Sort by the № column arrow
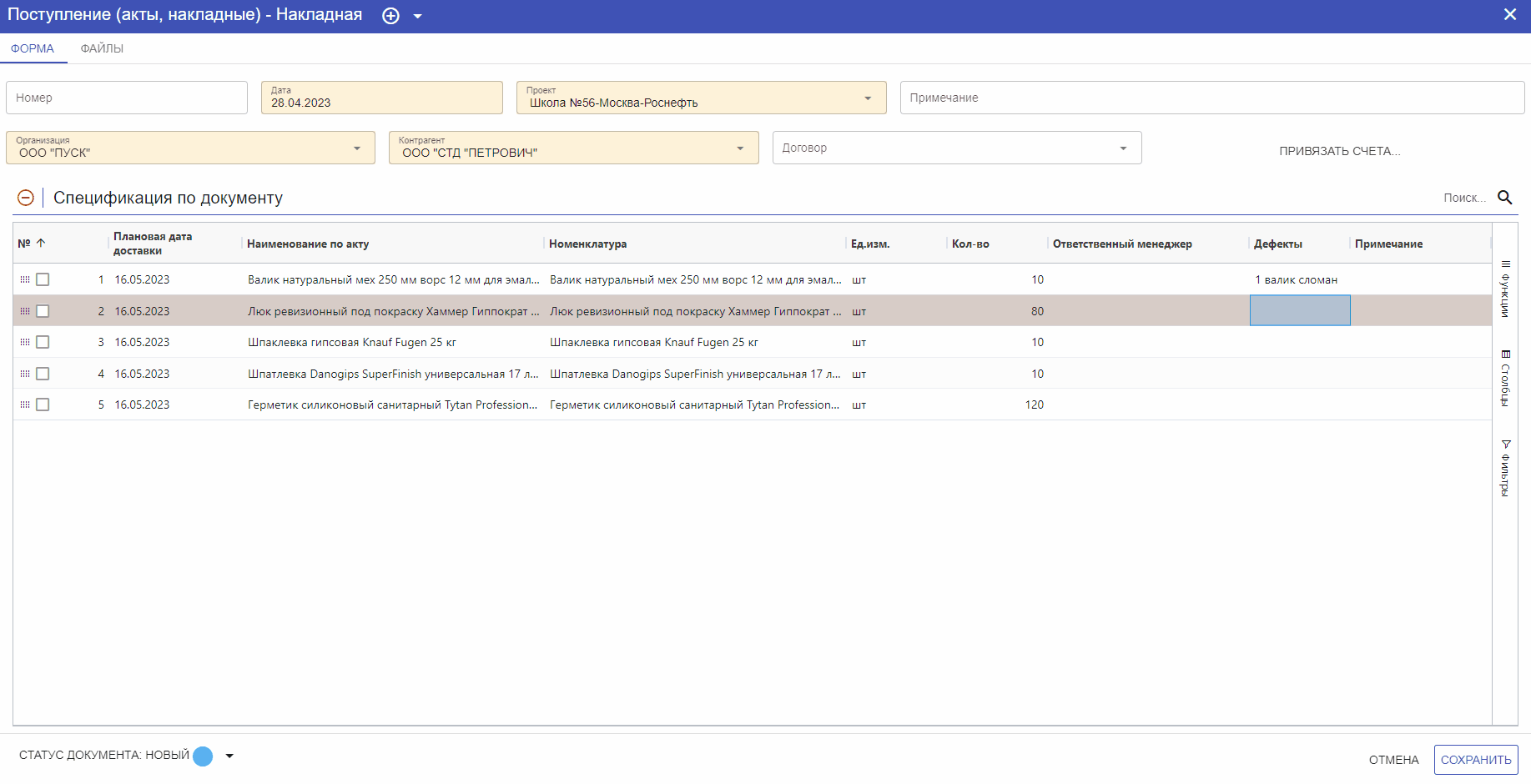The image size is (1531, 784). pos(41,244)
